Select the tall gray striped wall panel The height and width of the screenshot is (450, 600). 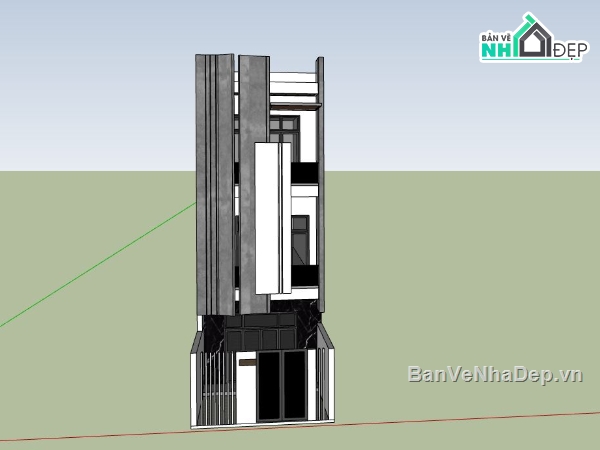point(213,180)
